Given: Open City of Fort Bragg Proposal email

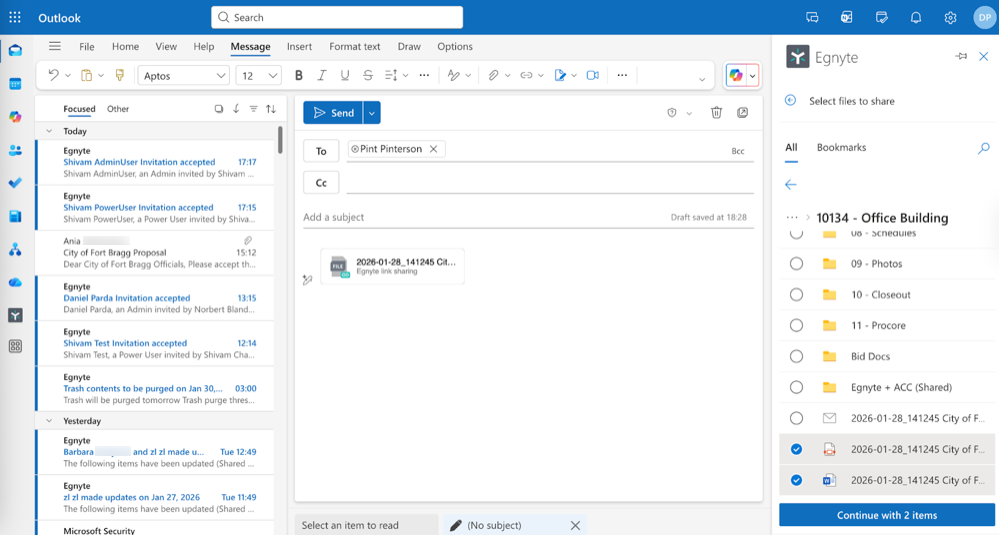Looking at the screenshot, I should coord(155,253).
